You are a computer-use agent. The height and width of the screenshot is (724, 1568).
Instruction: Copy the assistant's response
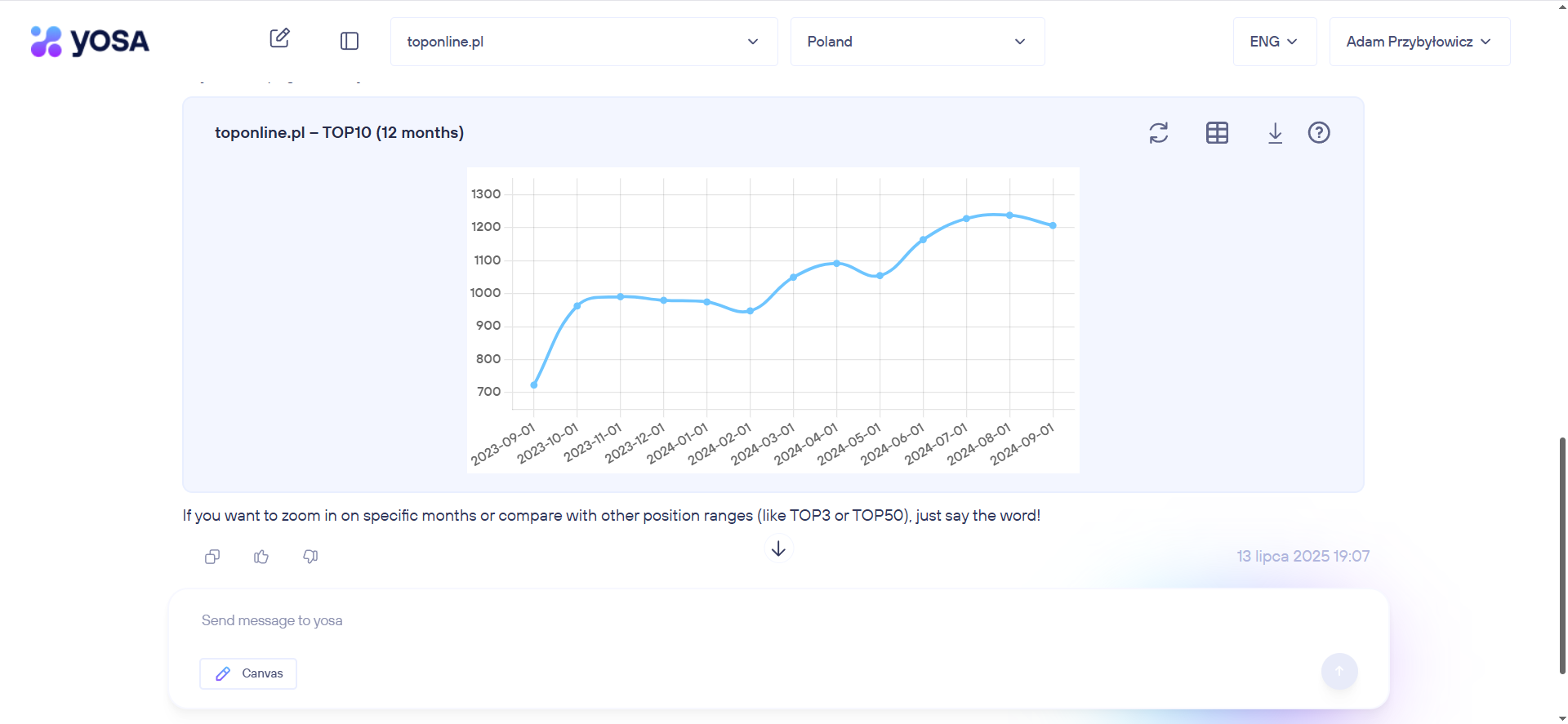212,557
